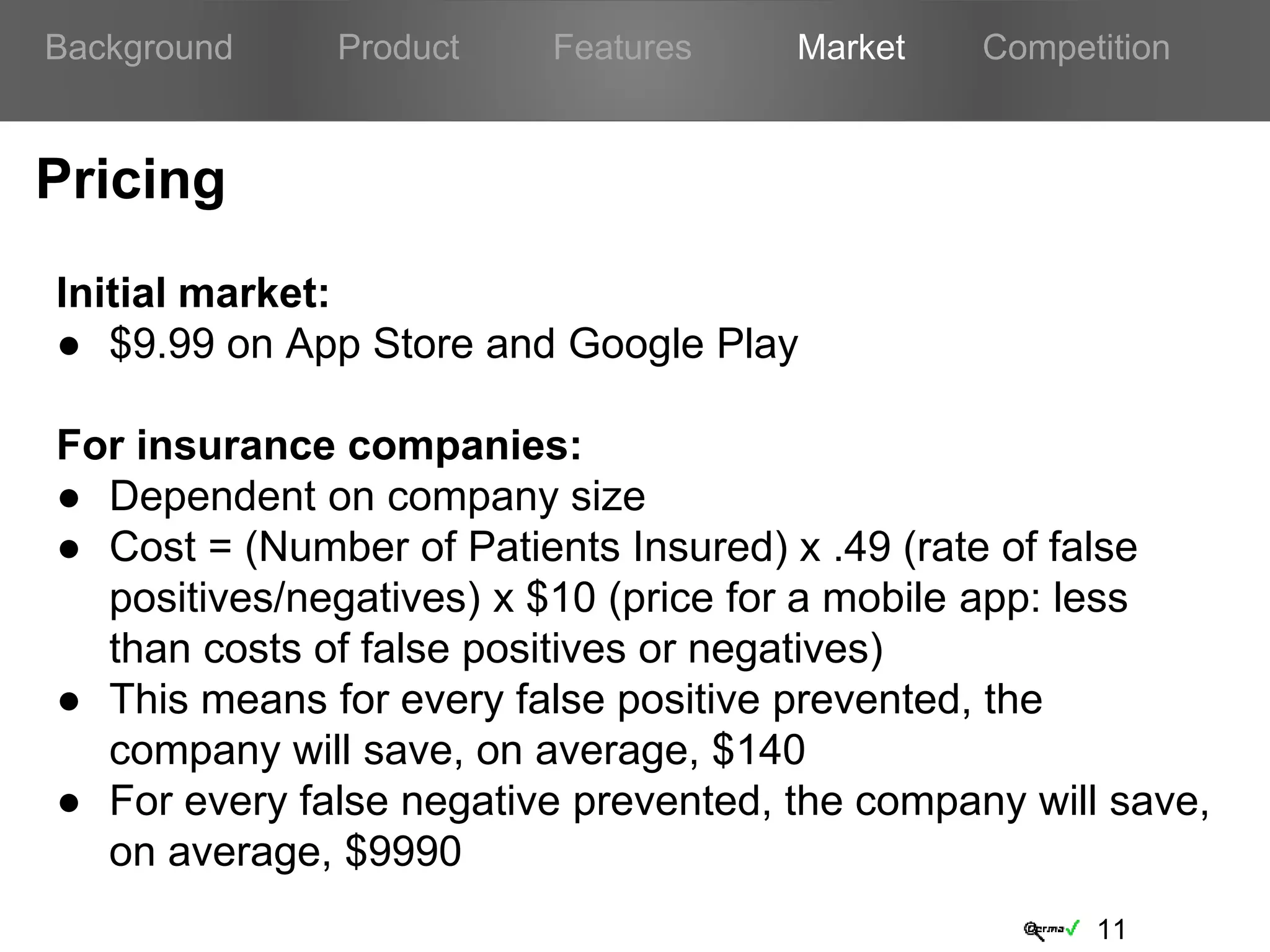Viewport: 1270px width, 952px height.
Task: Select the $9990 savings figure
Action: pyautogui.click(x=403, y=852)
